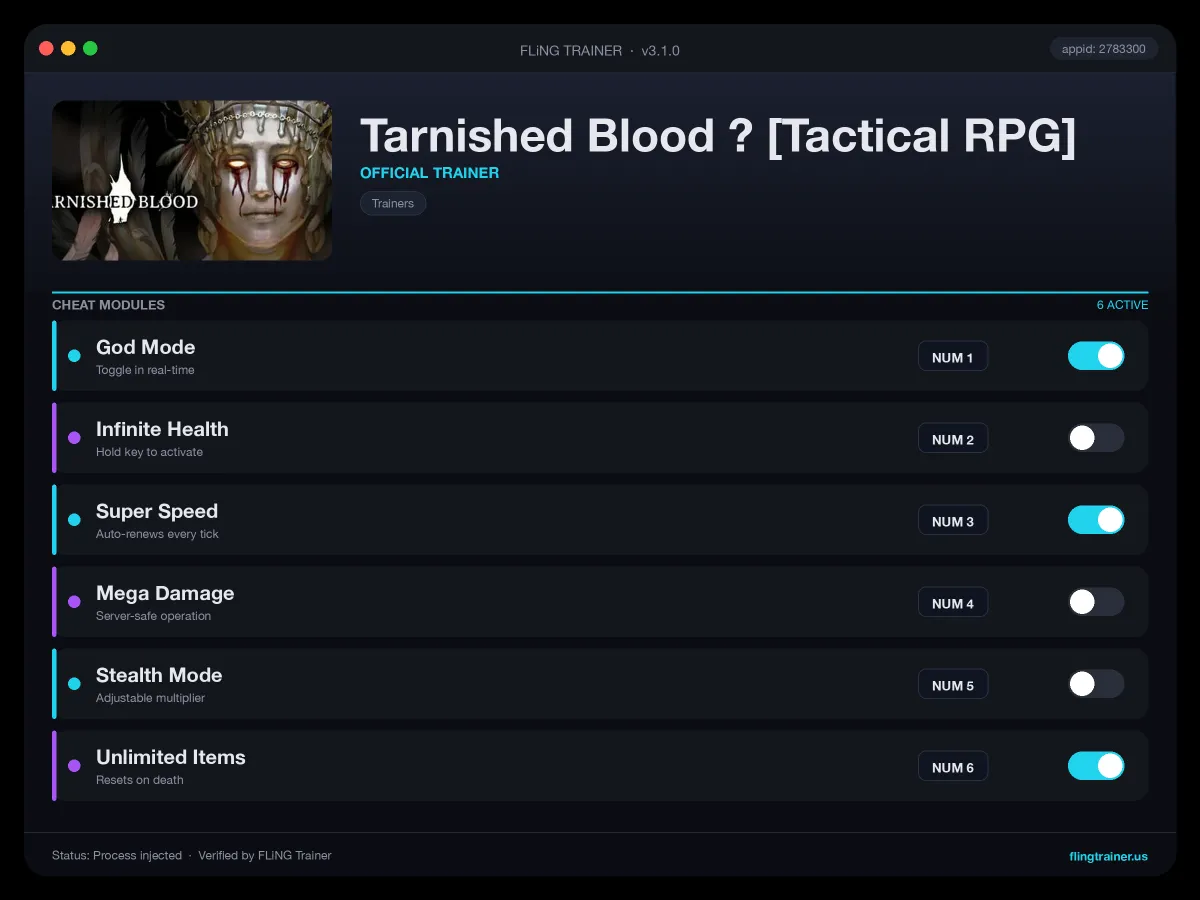Select the NUM 6 hotkey badge

click(x=953, y=767)
